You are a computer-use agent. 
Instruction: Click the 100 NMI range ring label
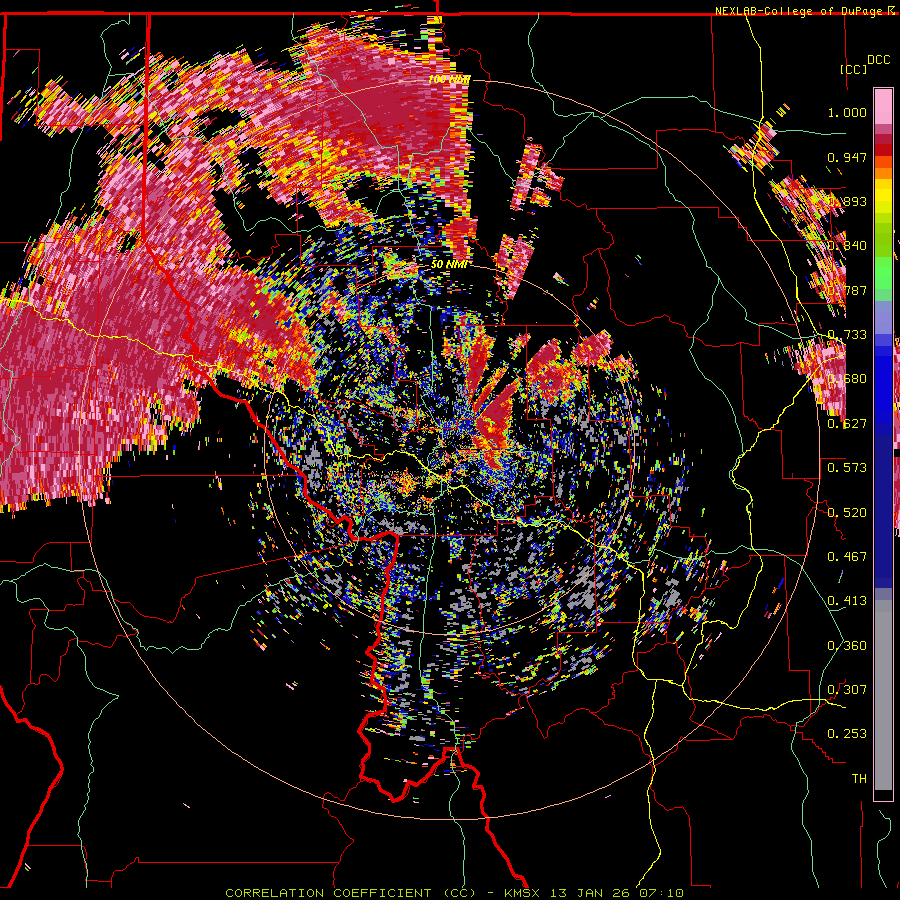[x=449, y=79]
